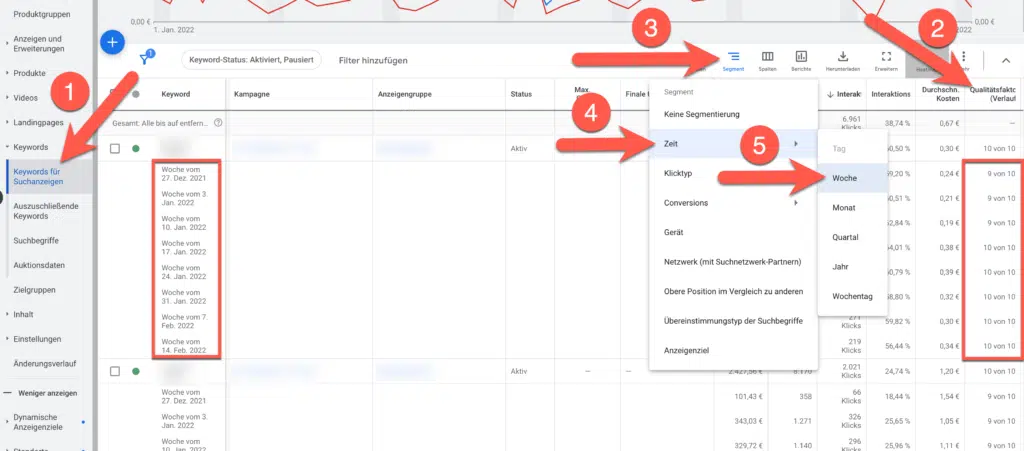Click the Herunterladen download icon
The image size is (1024, 451).
point(842,60)
